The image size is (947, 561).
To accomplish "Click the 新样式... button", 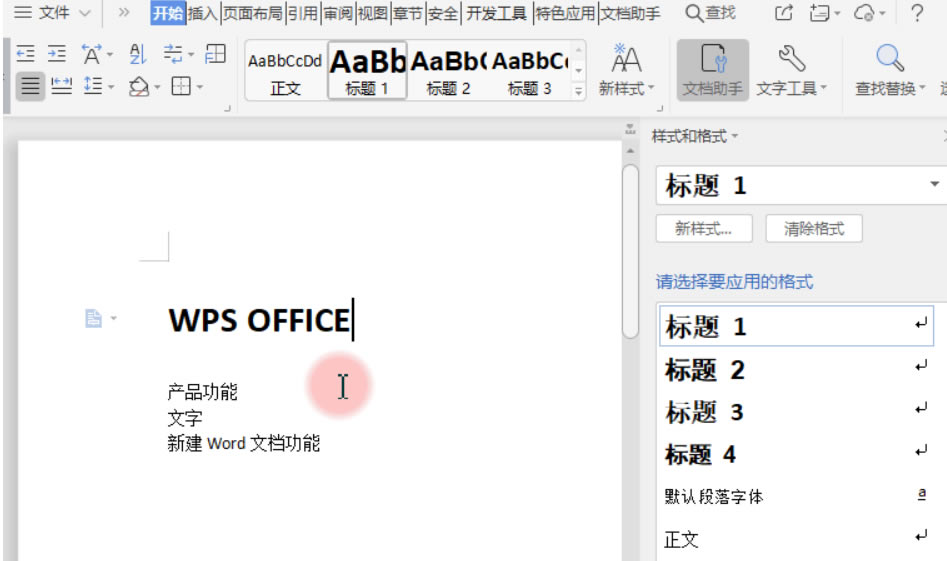I will [x=701, y=229].
